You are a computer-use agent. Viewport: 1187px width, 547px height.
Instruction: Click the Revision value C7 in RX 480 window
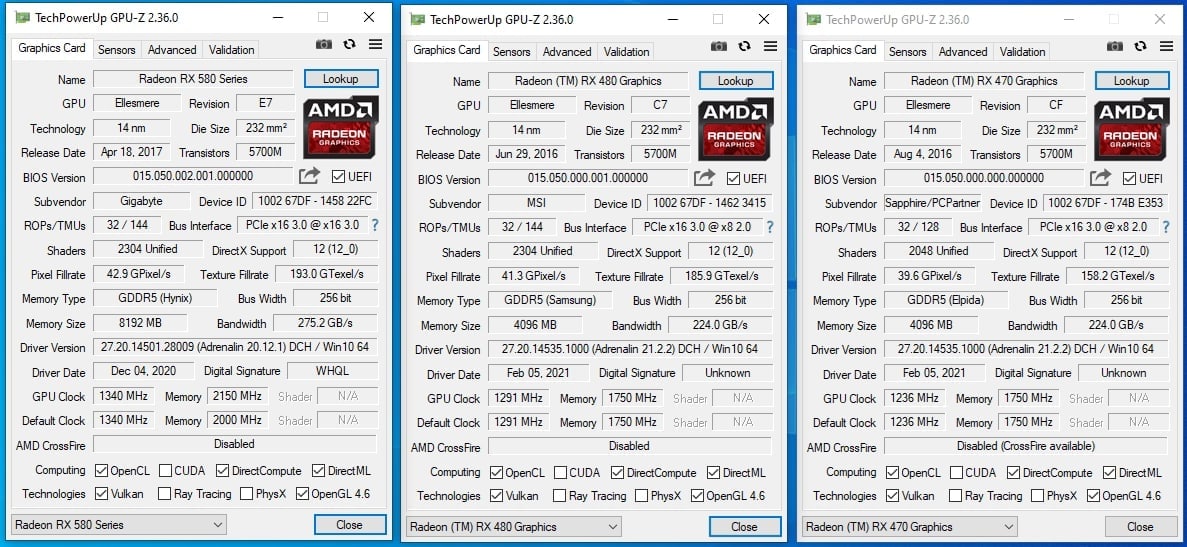point(660,105)
